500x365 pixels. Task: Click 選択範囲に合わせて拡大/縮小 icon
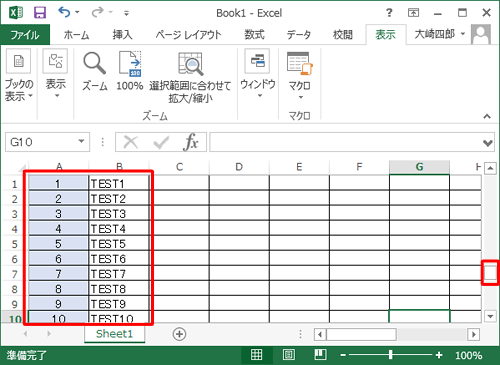[190, 77]
